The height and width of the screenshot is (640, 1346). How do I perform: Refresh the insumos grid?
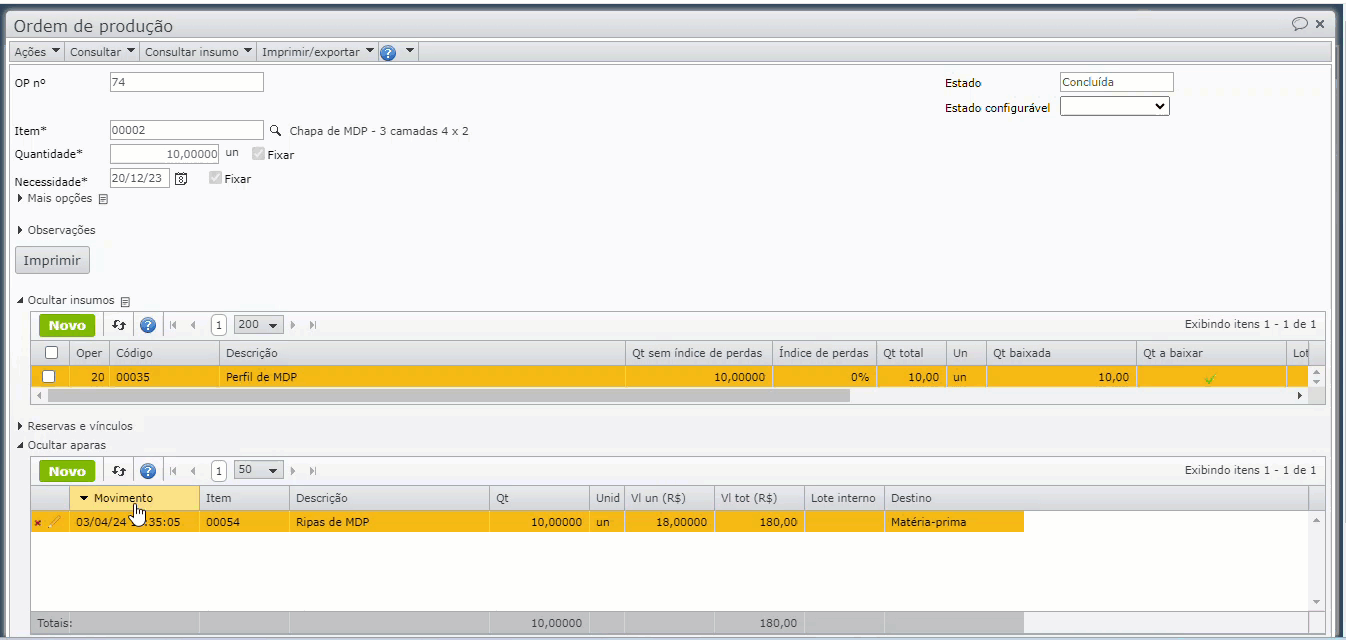click(x=119, y=325)
